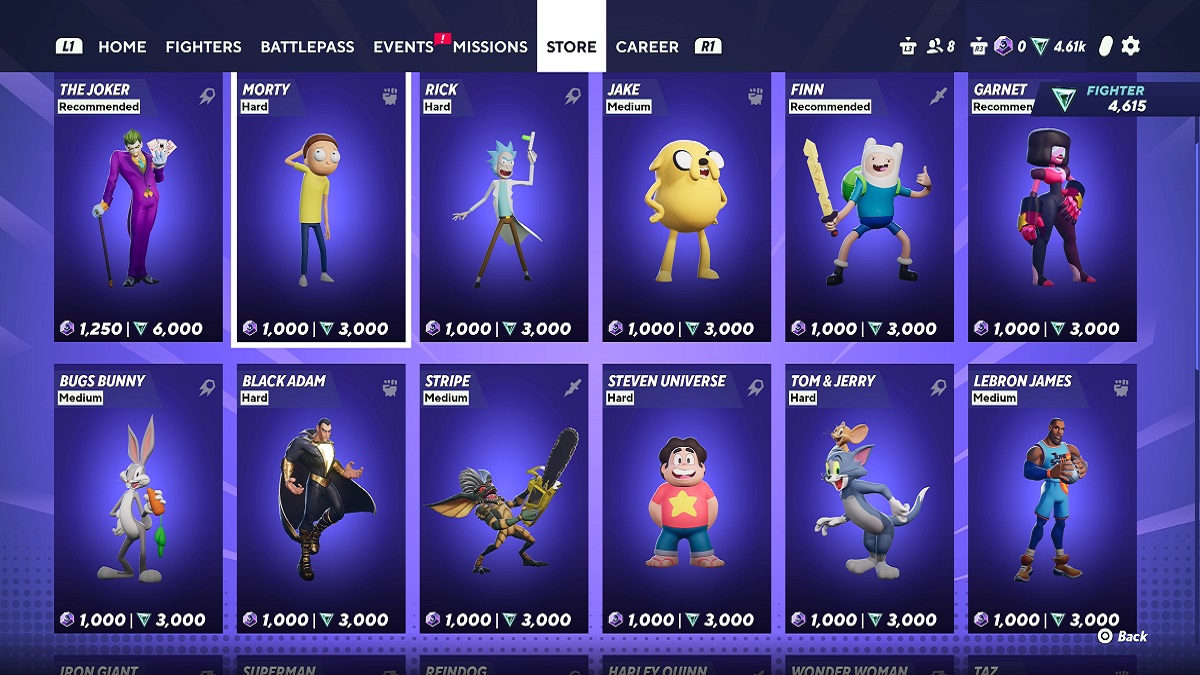
Task: Click the white controller pill icon
Action: pyautogui.click(x=1105, y=46)
